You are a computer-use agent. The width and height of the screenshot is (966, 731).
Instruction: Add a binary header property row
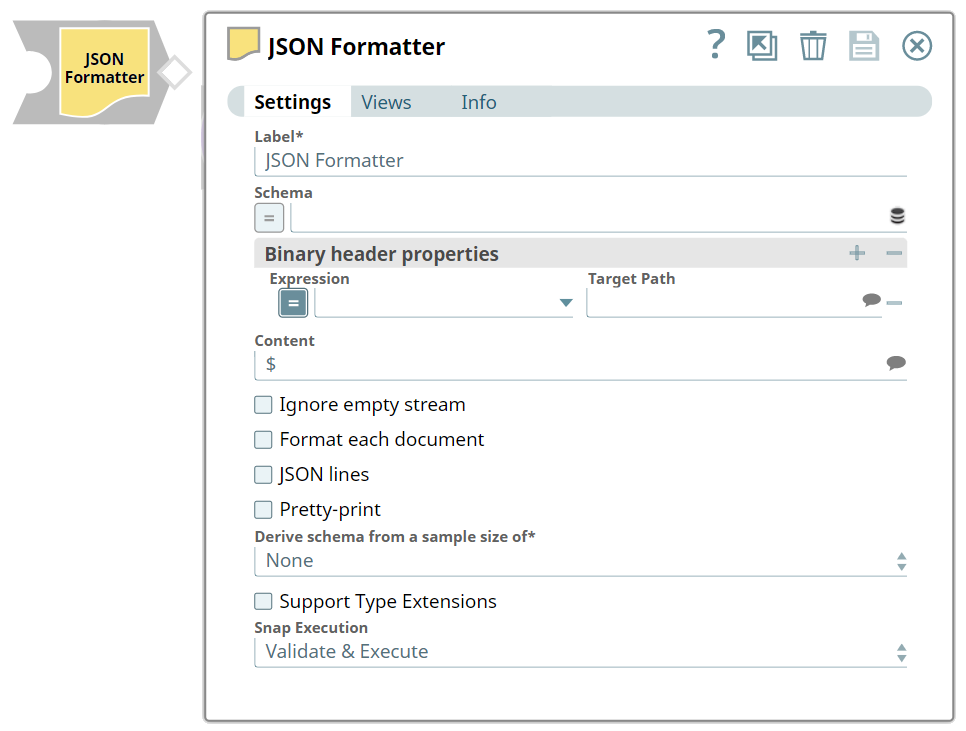857,253
